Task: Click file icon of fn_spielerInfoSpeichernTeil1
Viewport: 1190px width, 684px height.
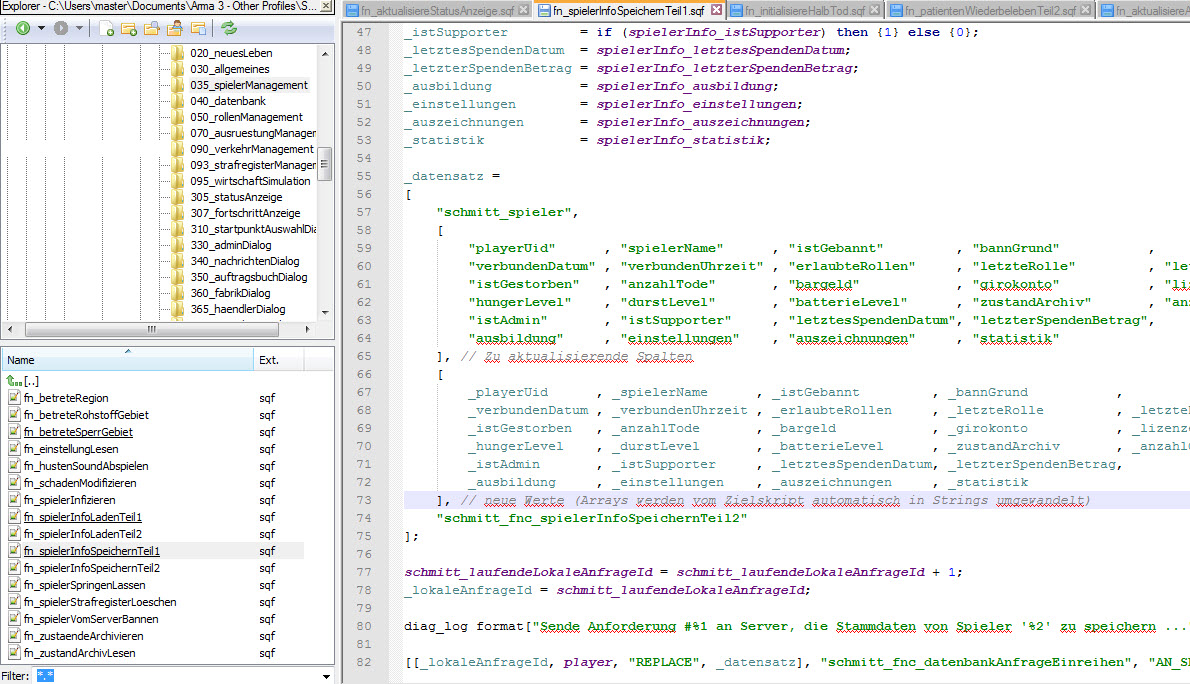Action: point(14,551)
